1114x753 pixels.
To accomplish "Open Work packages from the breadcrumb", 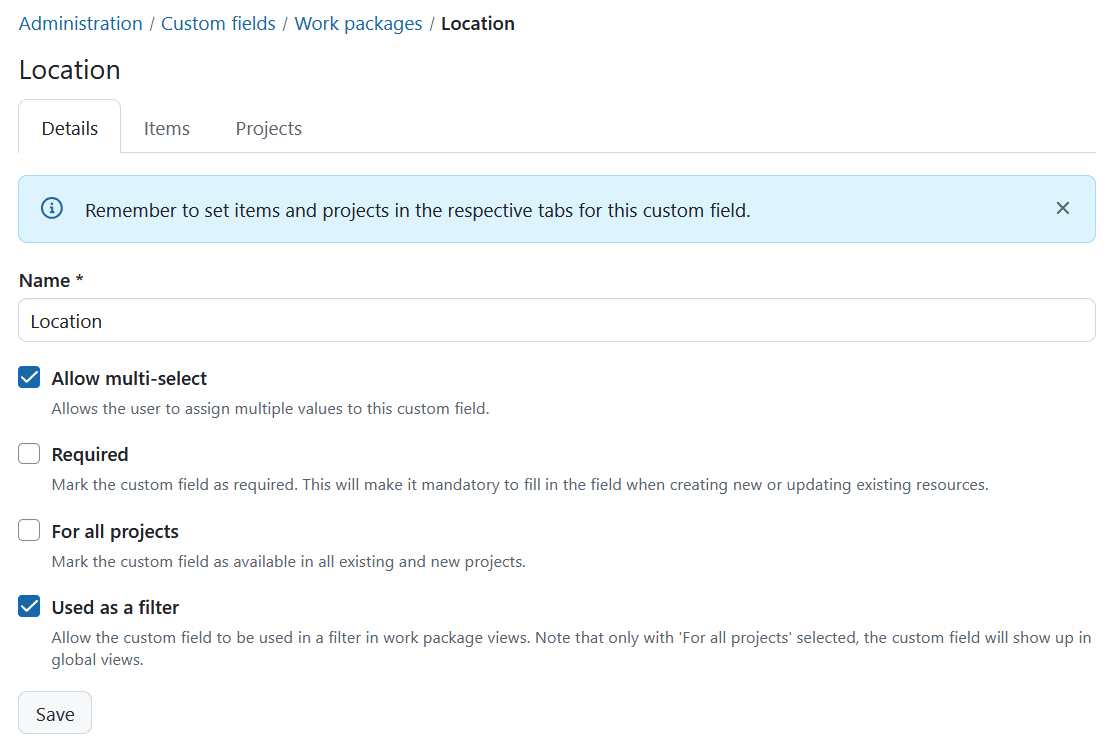I will point(358,23).
